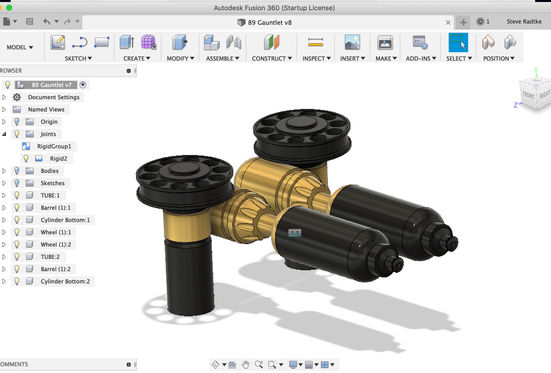551x373 pixels.
Task: Hide the TUBE:1 component lightbulb
Action: pos(17,195)
